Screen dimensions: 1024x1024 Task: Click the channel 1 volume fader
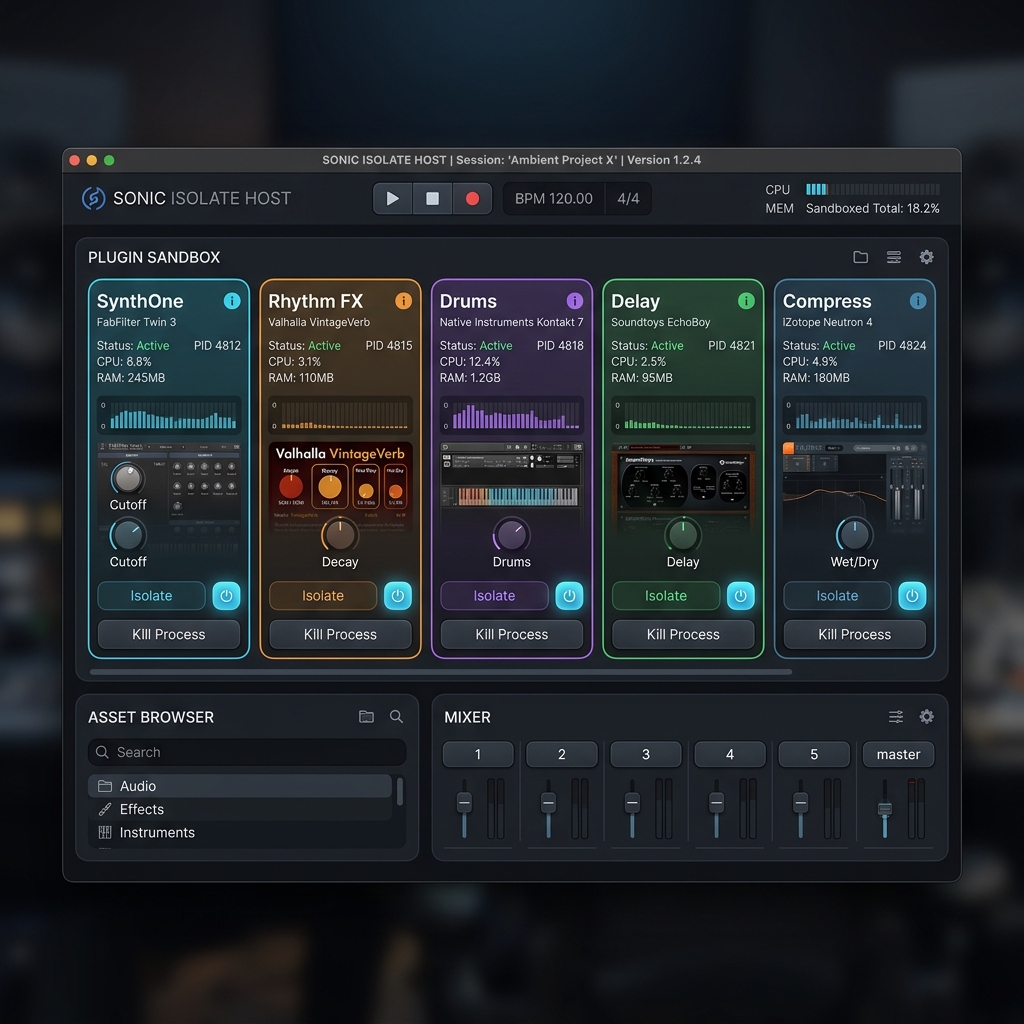click(x=464, y=803)
